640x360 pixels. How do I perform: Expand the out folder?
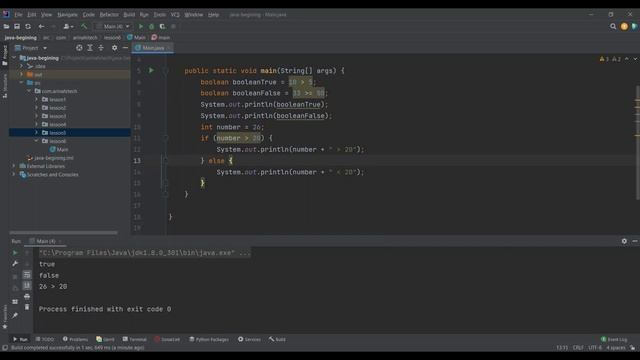pos(22,75)
